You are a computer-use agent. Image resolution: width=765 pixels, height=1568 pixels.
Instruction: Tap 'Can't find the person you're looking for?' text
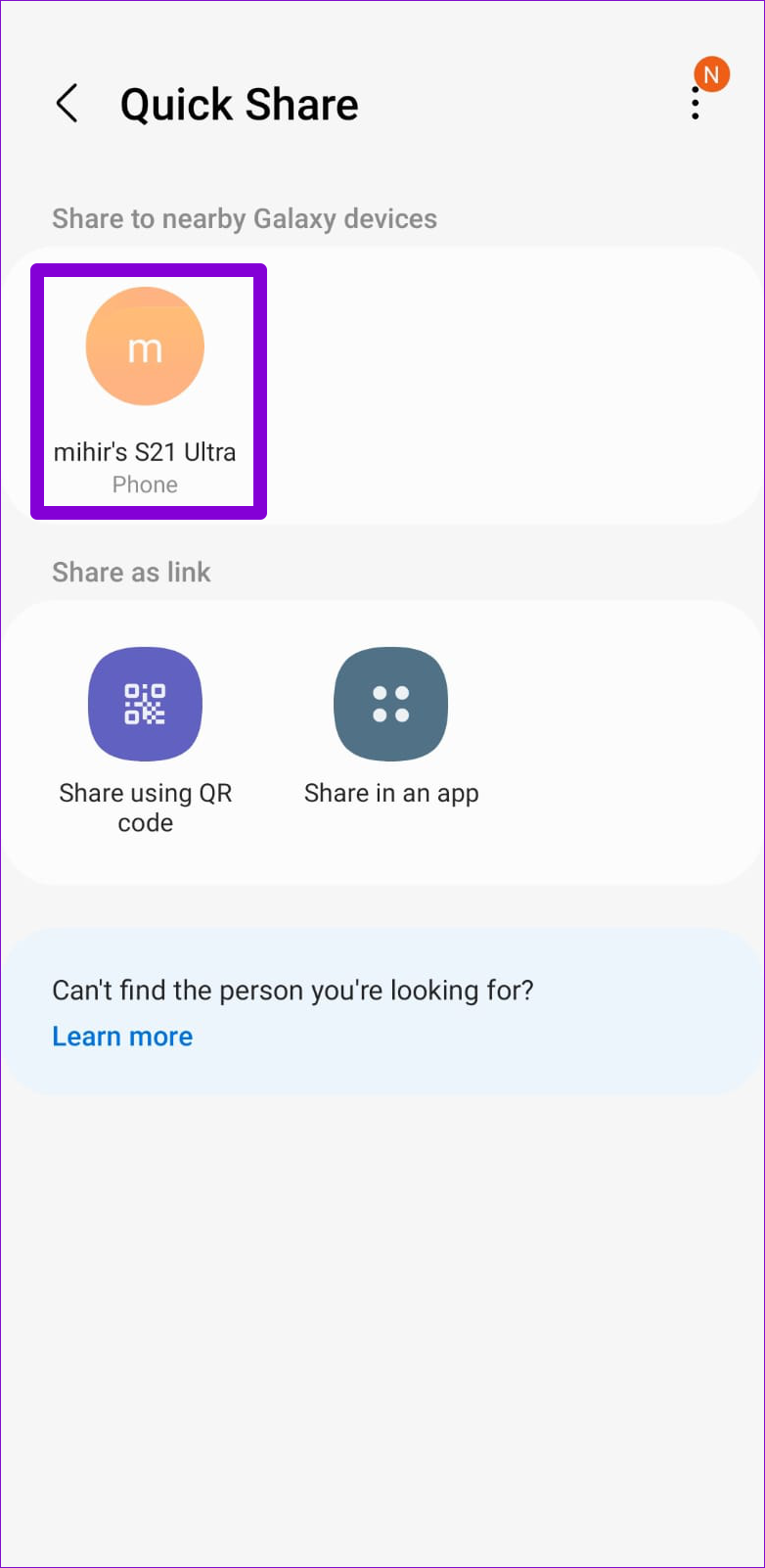click(x=292, y=991)
